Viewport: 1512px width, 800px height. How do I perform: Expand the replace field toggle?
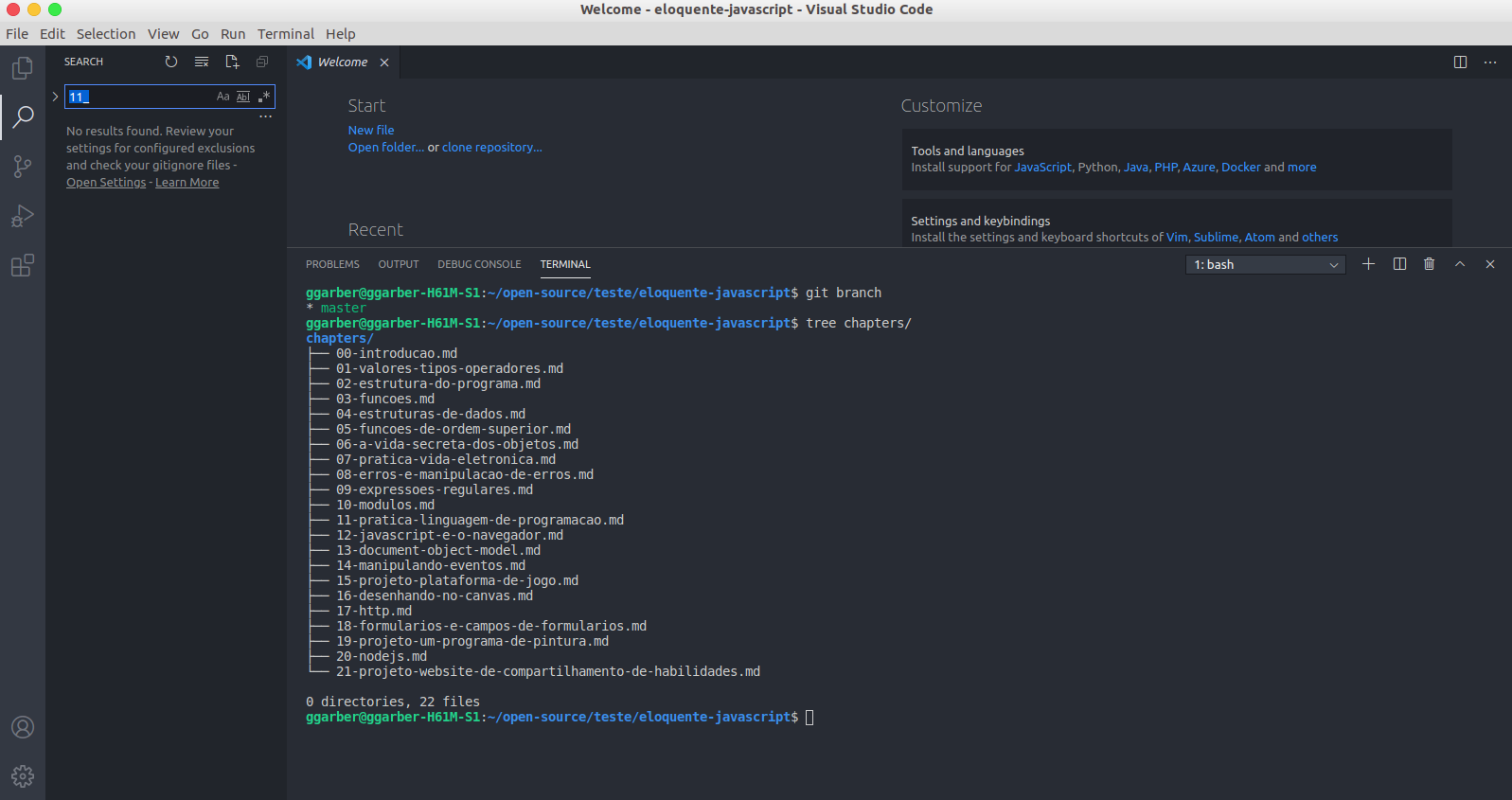[55, 97]
